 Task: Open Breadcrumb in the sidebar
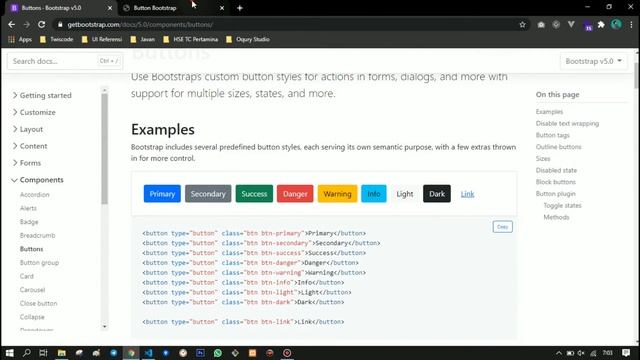pyautogui.click(x=37, y=236)
